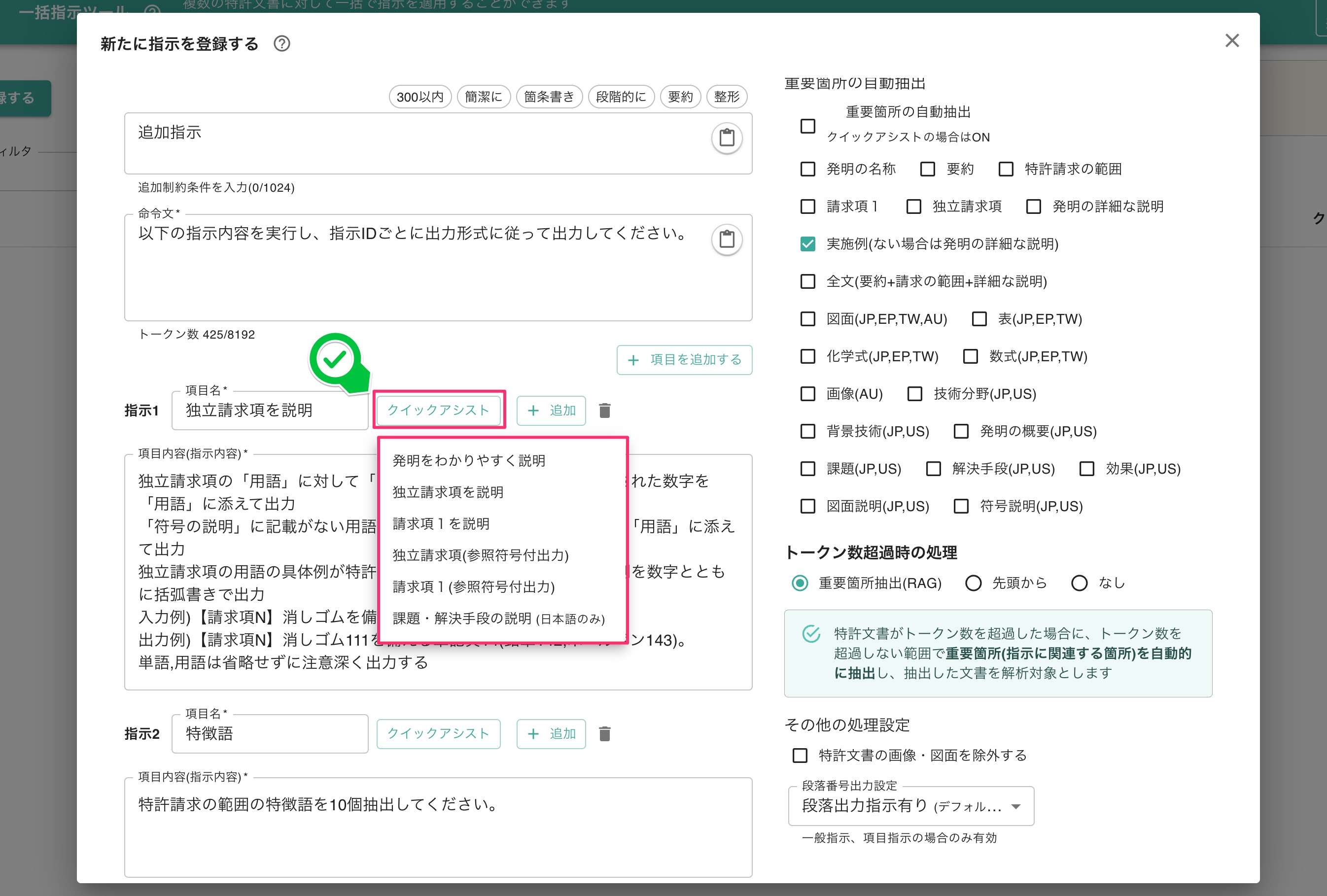Check 数式(JP,EP,TW) checkbox
The image size is (1327, 896).
pyautogui.click(x=970, y=357)
